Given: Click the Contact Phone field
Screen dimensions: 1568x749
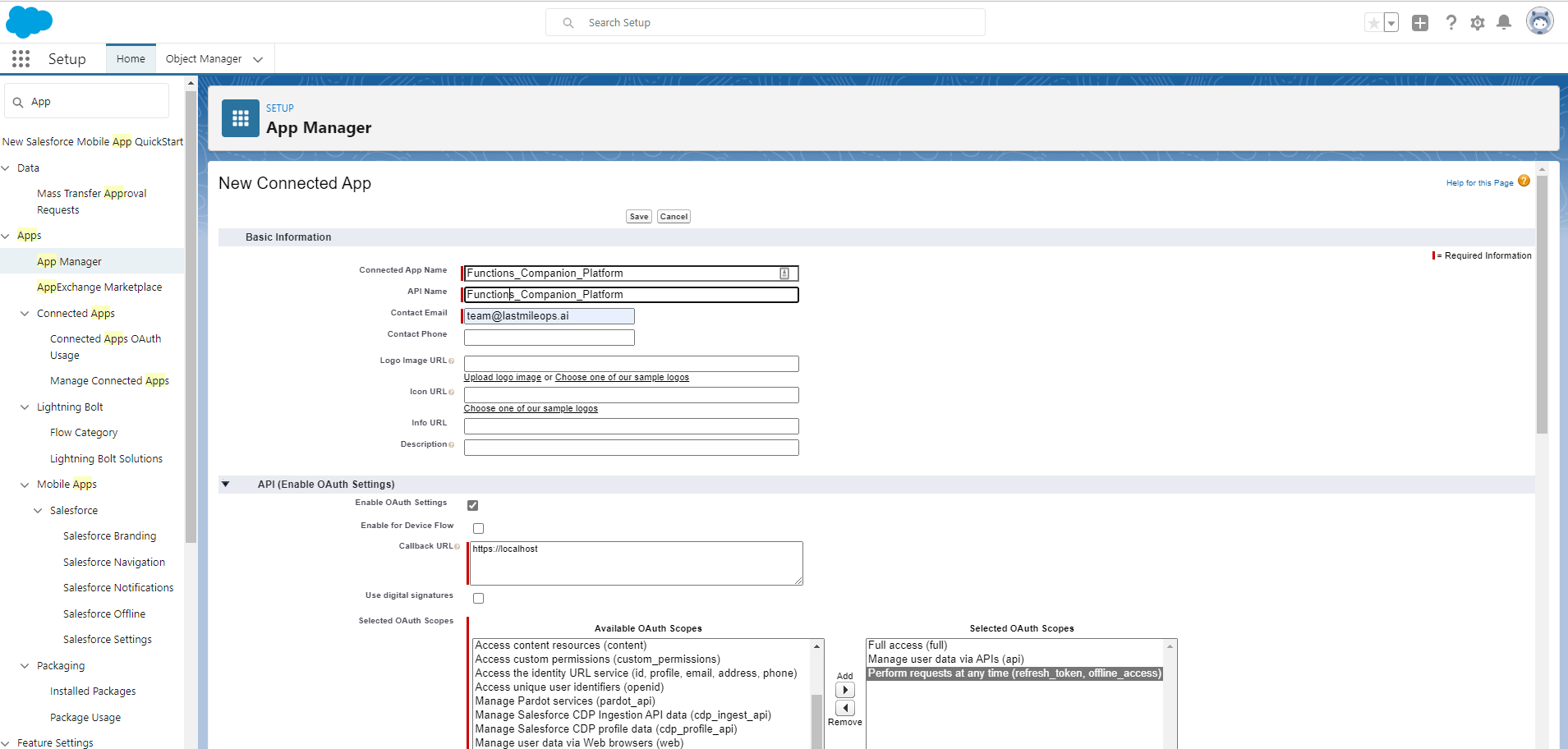Looking at the screenshot, I should (x=549, y=338).
